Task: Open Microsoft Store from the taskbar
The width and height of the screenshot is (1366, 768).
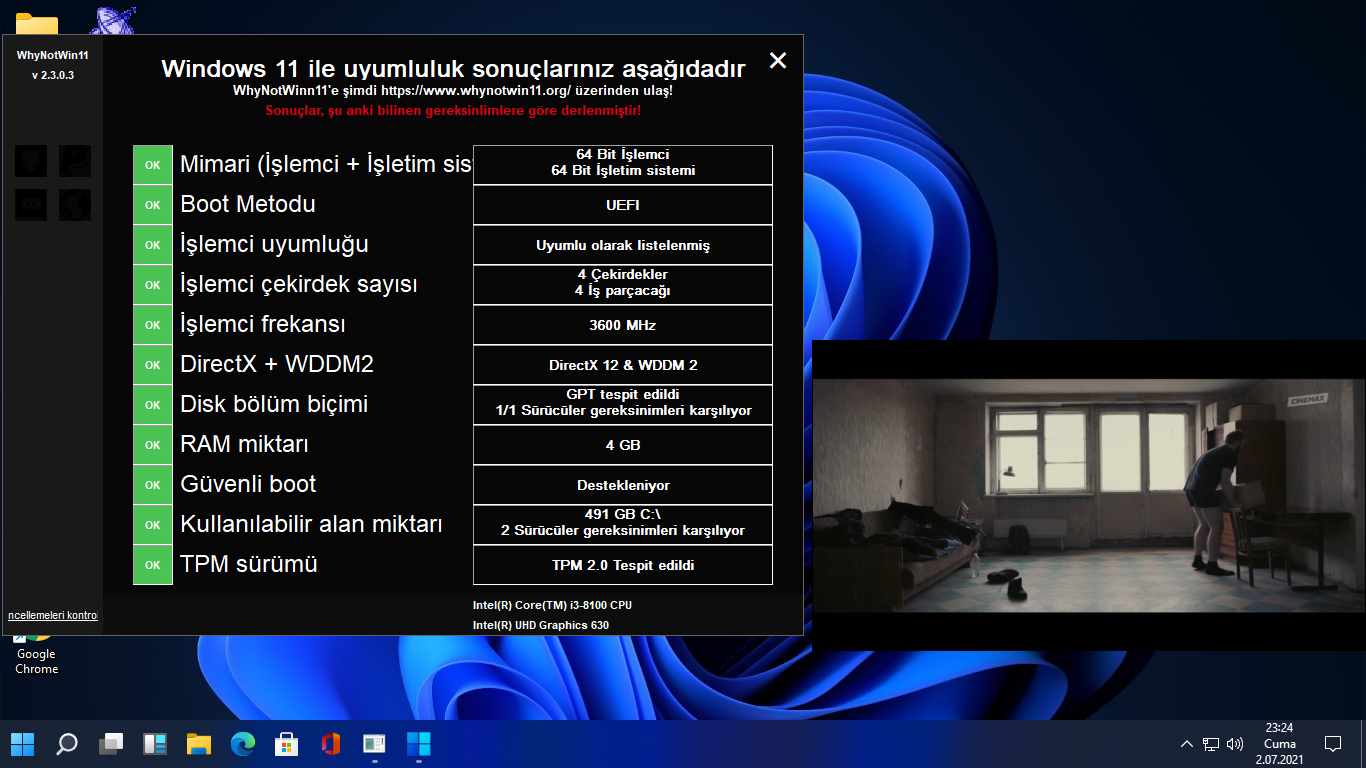Action: tap(287, 744)
